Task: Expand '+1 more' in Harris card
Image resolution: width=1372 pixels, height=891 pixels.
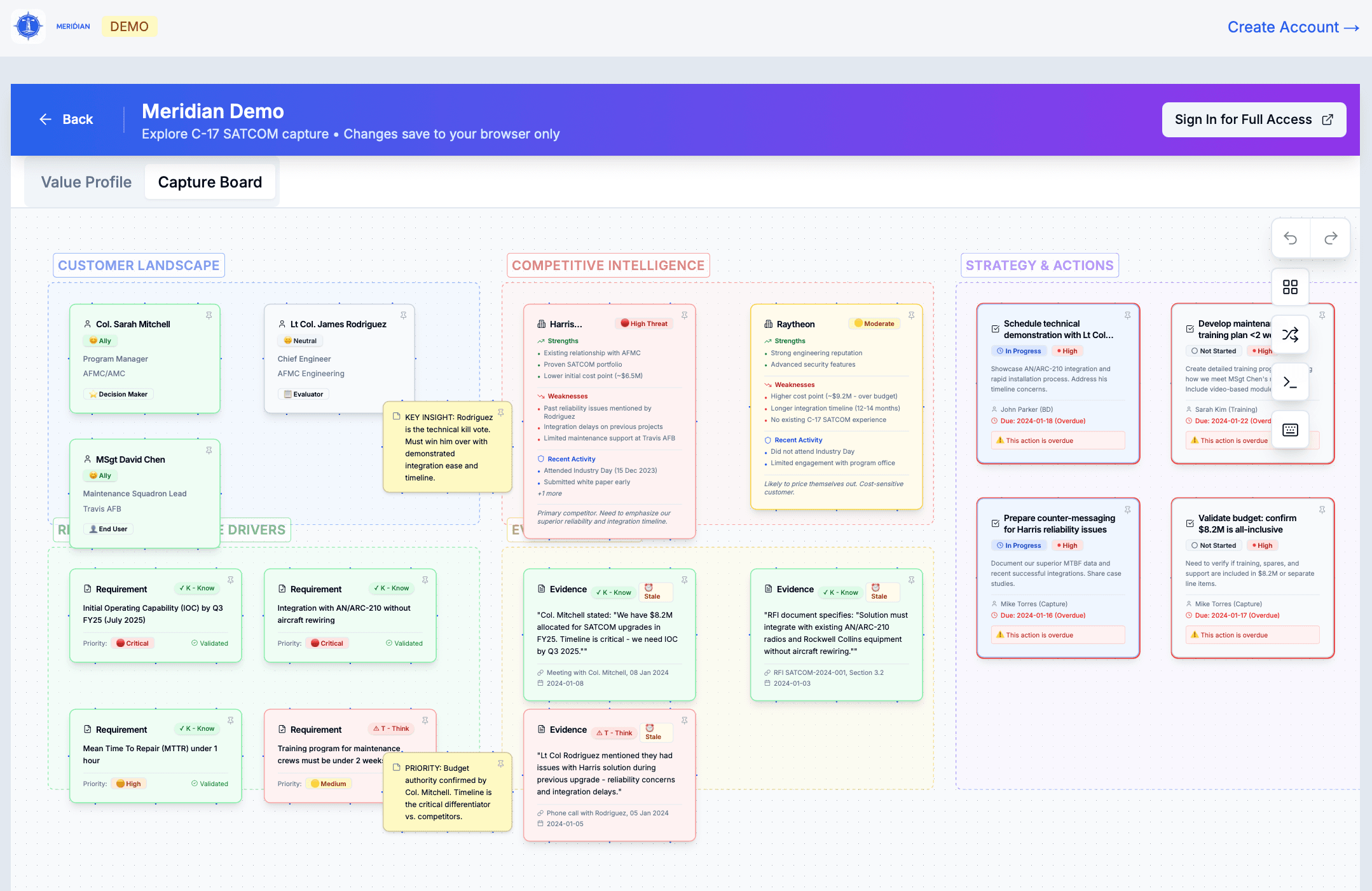Action: click(549, 493)
